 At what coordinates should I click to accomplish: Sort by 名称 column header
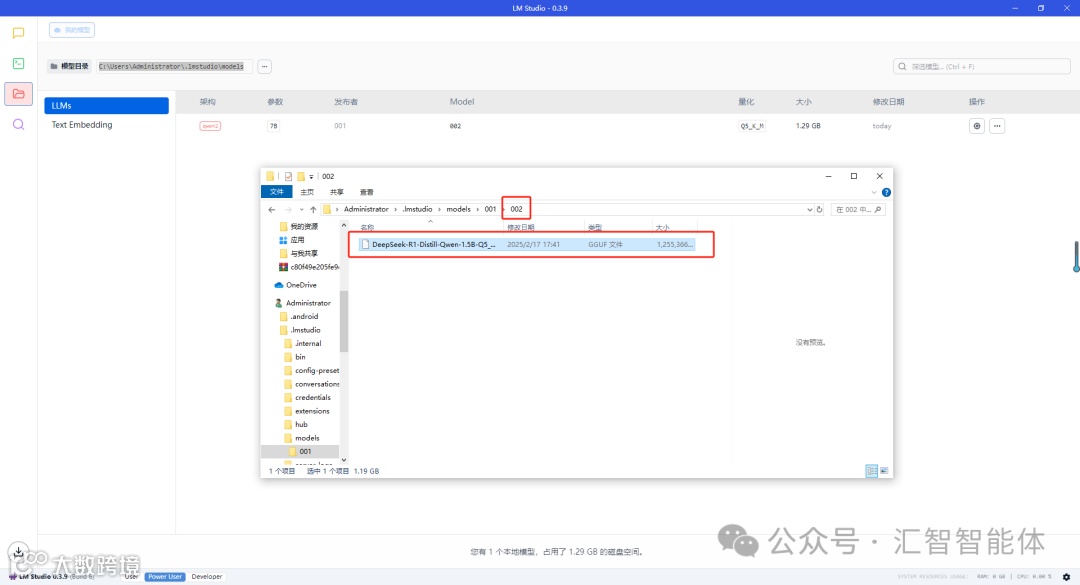tap(367, 227)
